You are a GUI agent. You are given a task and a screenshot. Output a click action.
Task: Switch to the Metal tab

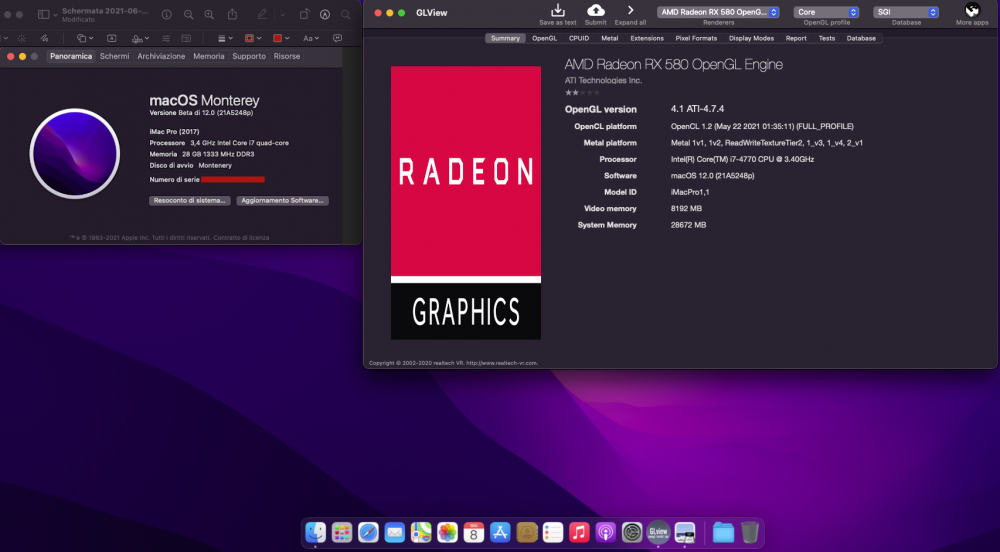610,38
